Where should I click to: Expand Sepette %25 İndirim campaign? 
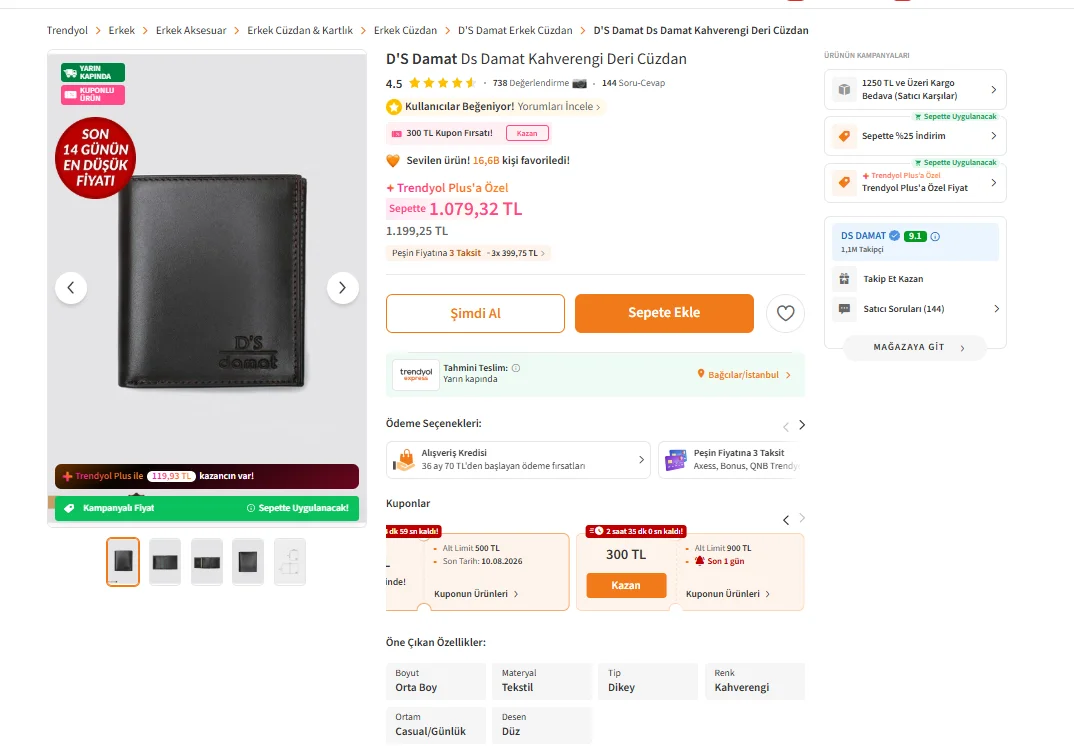click(915, 136)
